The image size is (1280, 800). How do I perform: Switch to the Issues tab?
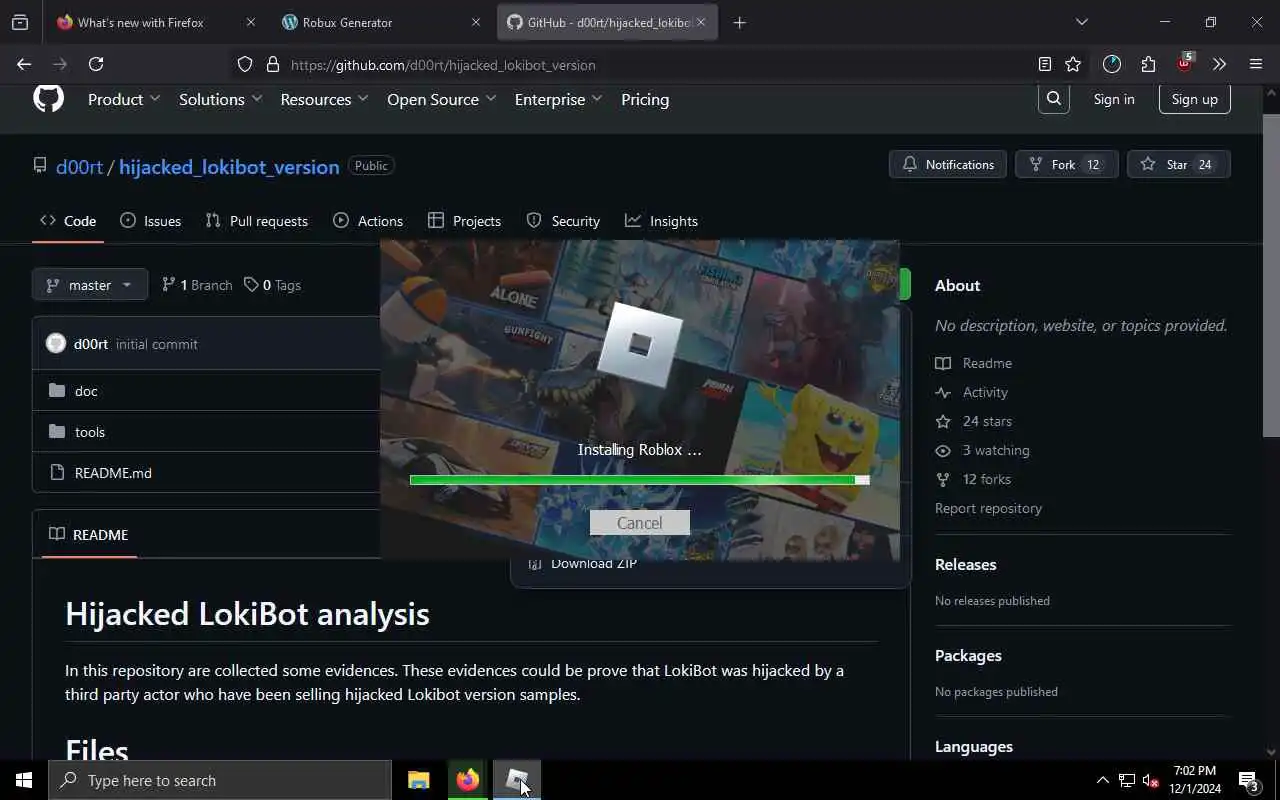[150, 221]
